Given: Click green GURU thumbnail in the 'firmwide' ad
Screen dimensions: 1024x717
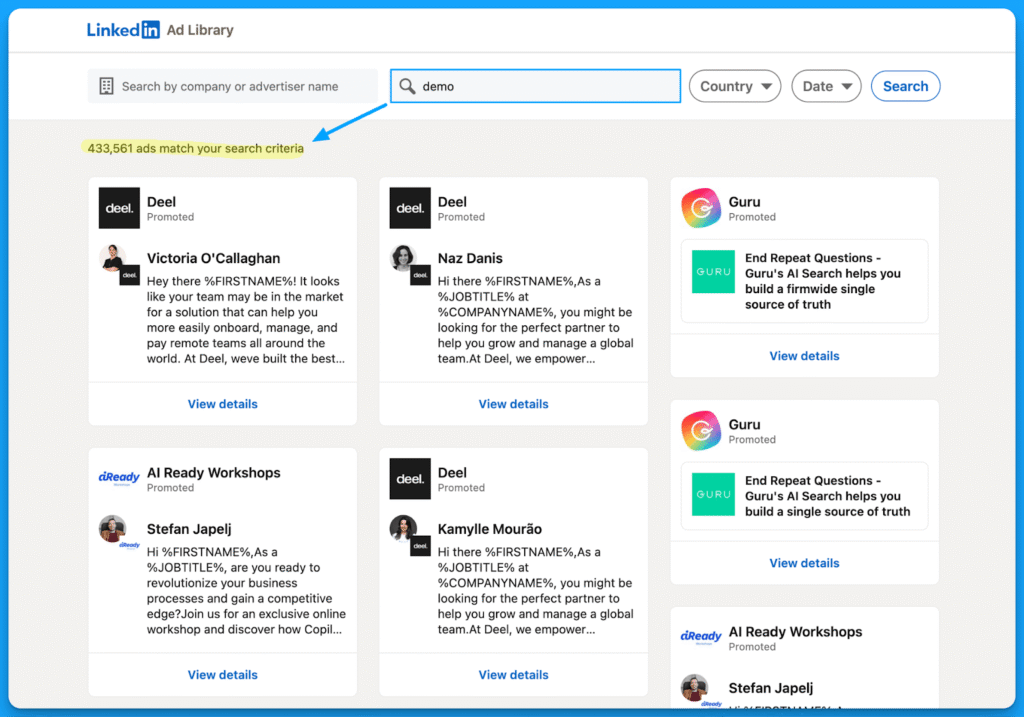Looking at the screenshot, I should tap(713, 272).
